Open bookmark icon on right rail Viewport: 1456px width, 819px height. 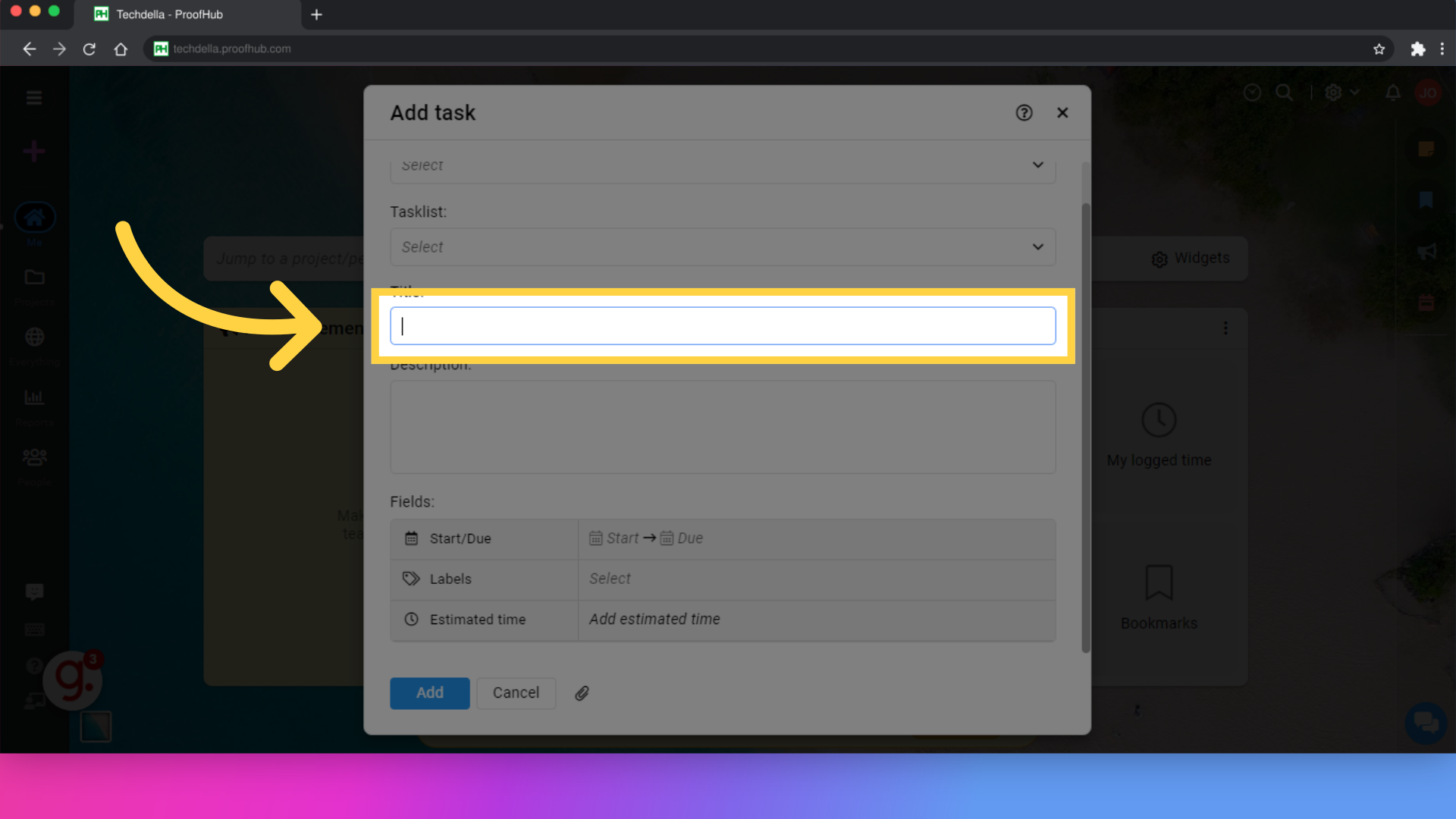point(1426,199)
